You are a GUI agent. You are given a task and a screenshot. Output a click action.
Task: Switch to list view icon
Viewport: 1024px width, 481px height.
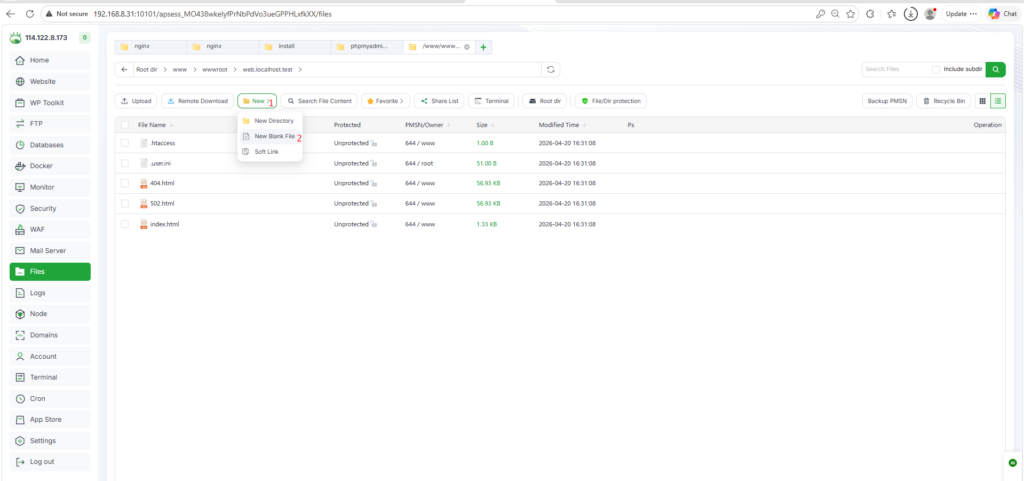tap(998, 101)
